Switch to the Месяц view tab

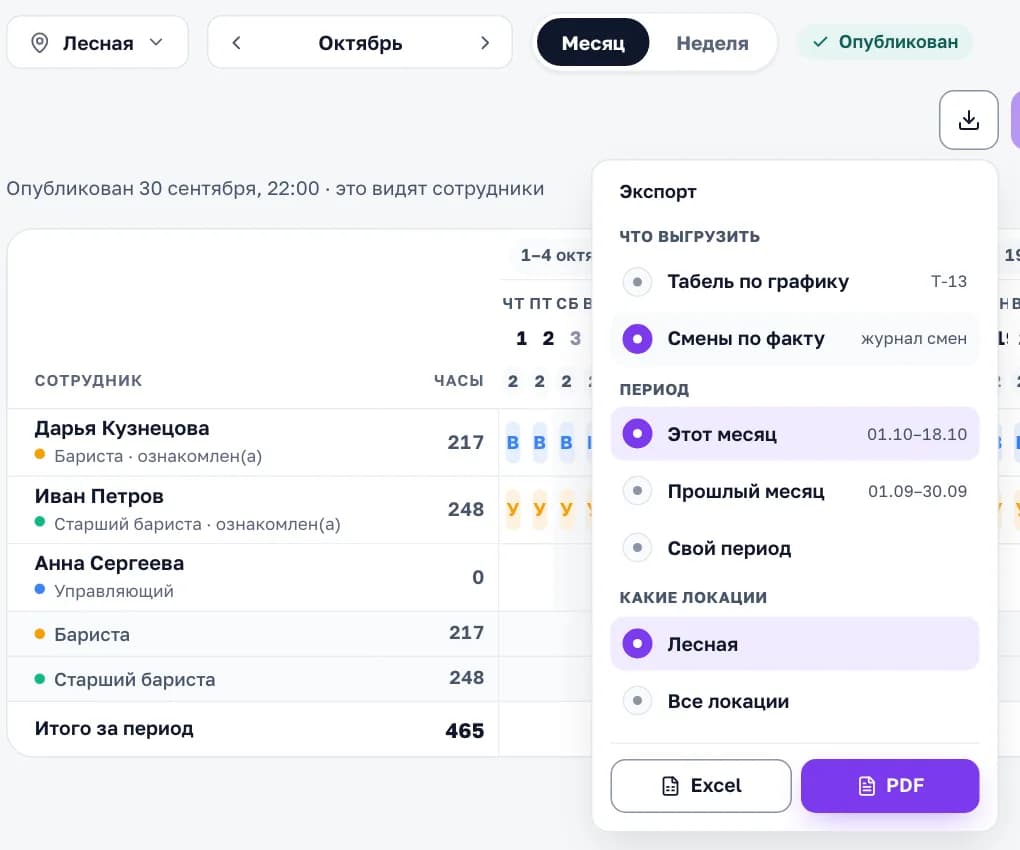click(593, 43)
